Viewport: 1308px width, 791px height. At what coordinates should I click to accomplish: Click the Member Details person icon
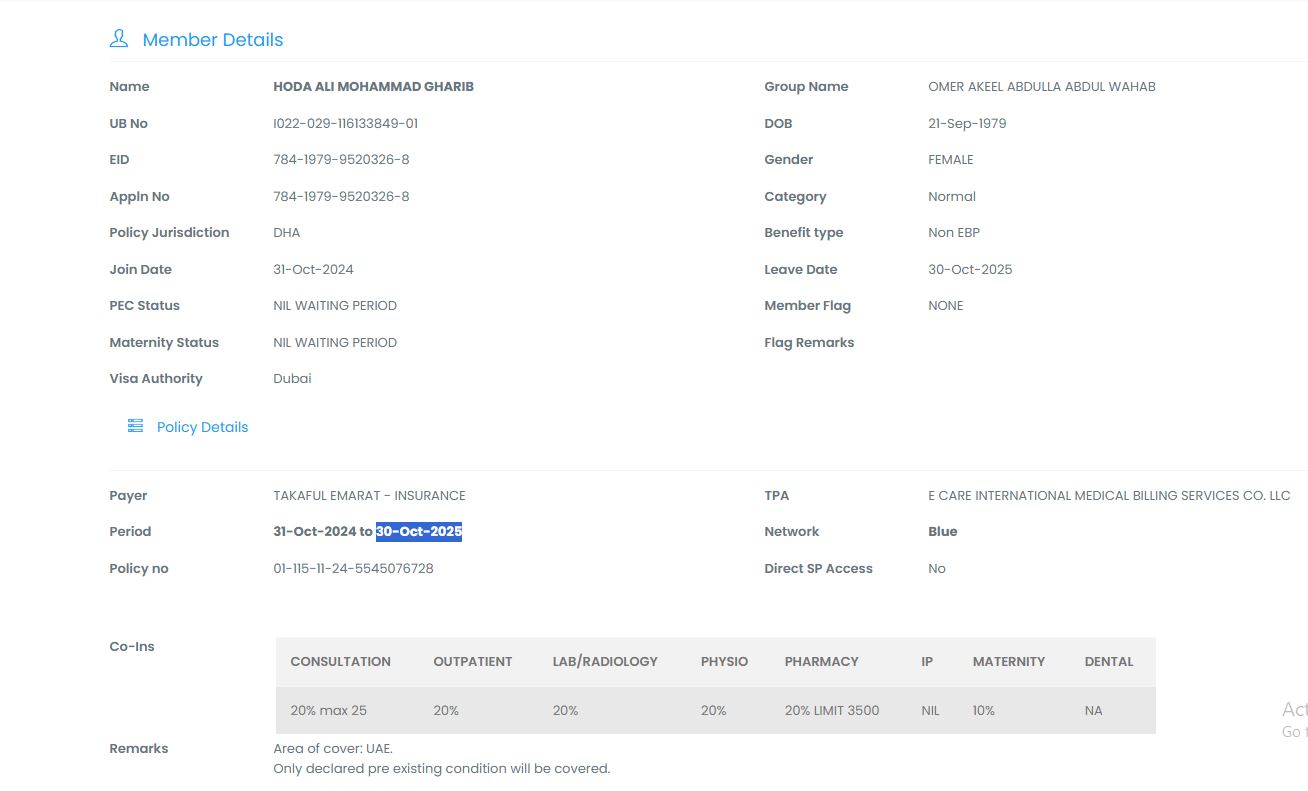119,39
